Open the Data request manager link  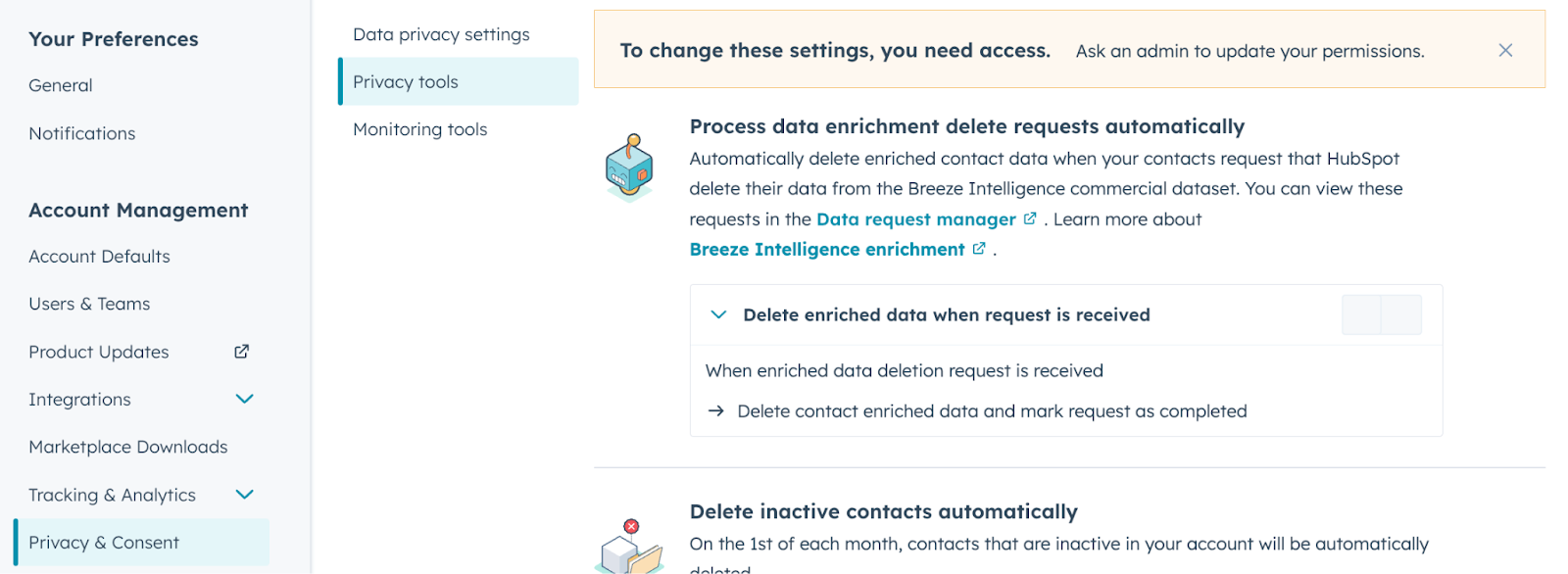point(915,219)
